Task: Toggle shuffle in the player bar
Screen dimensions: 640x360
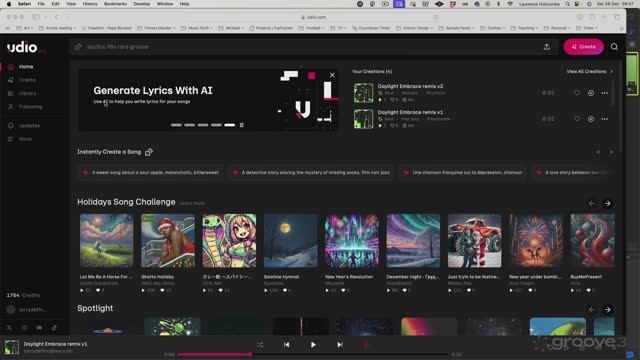Action: pos(260,345)
